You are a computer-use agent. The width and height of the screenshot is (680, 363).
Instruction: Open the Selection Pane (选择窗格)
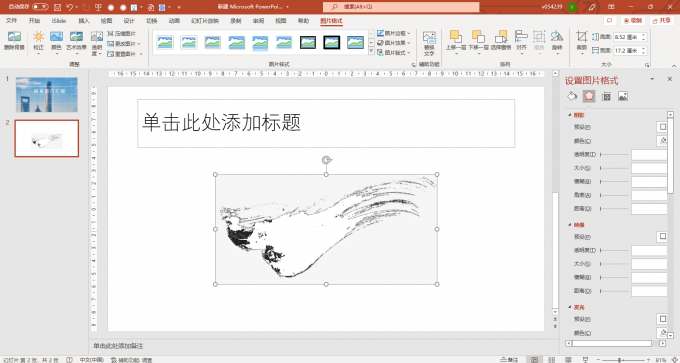pos(501,40)
